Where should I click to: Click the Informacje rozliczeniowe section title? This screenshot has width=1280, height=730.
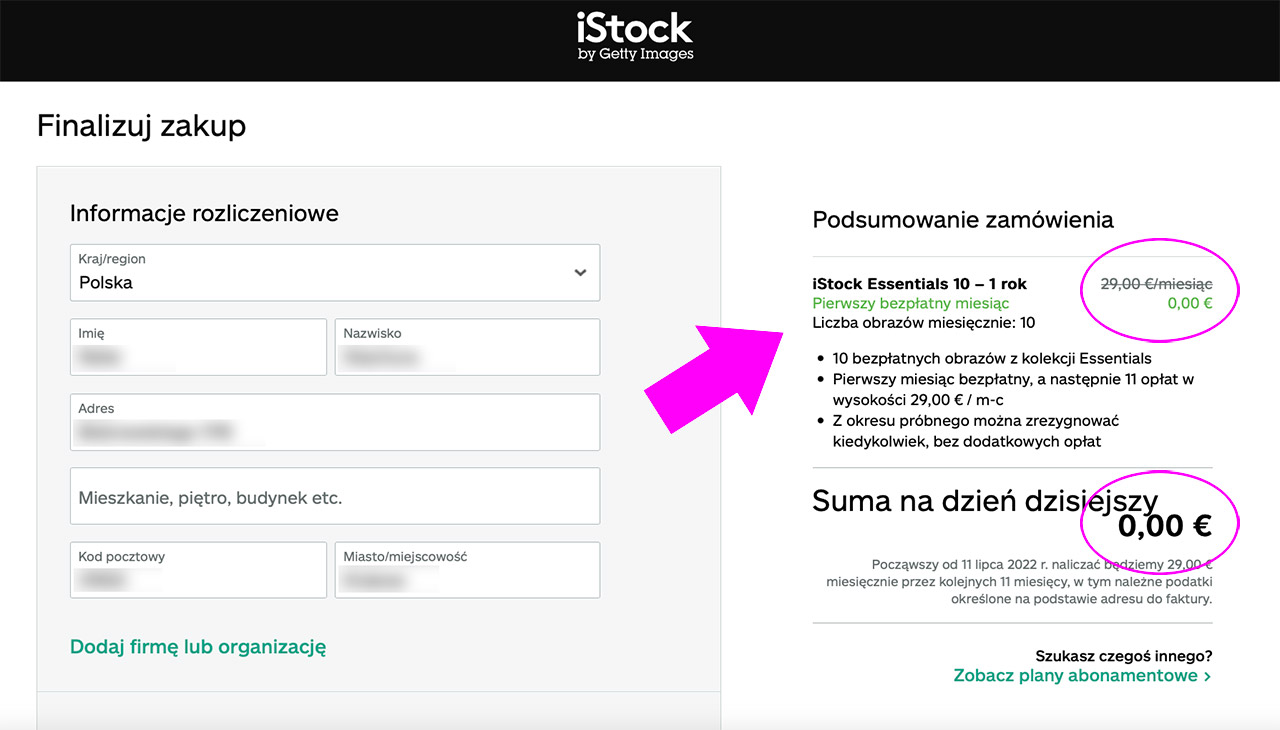(204, 213)
